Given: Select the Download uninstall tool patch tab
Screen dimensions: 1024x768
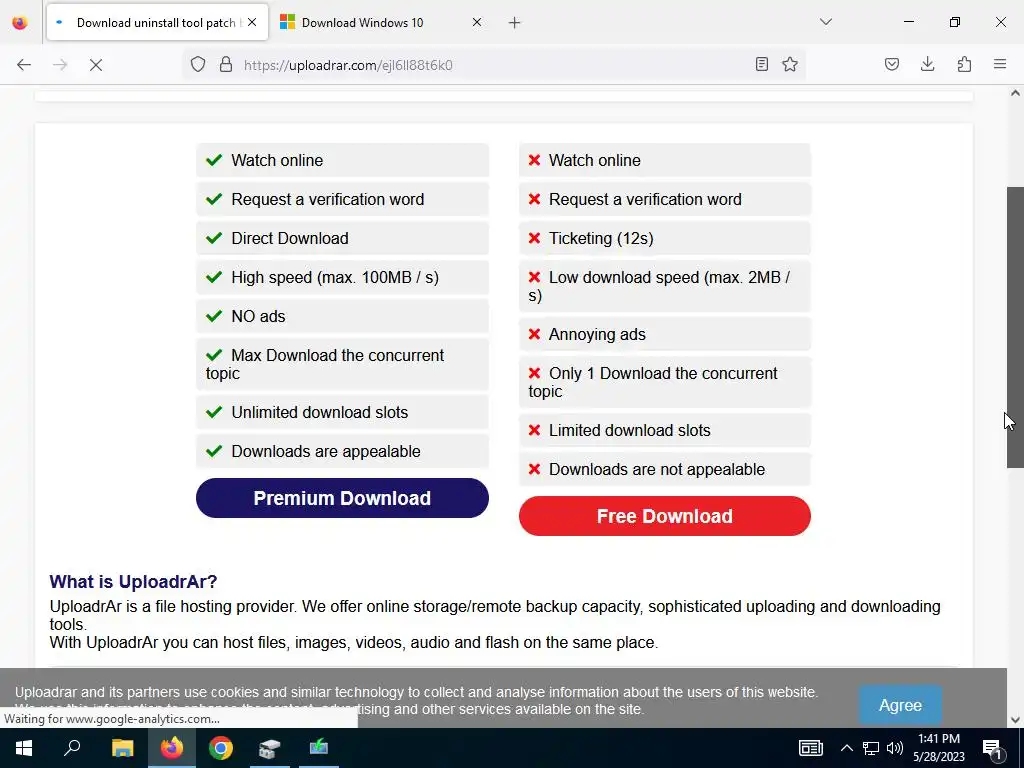Looking at the screenshot, I should click(x=157, y=23).
